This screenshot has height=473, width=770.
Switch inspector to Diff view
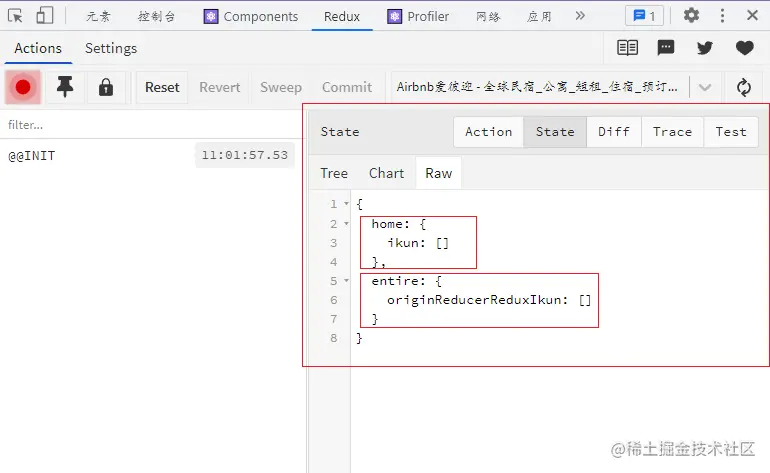pos(614,132)
